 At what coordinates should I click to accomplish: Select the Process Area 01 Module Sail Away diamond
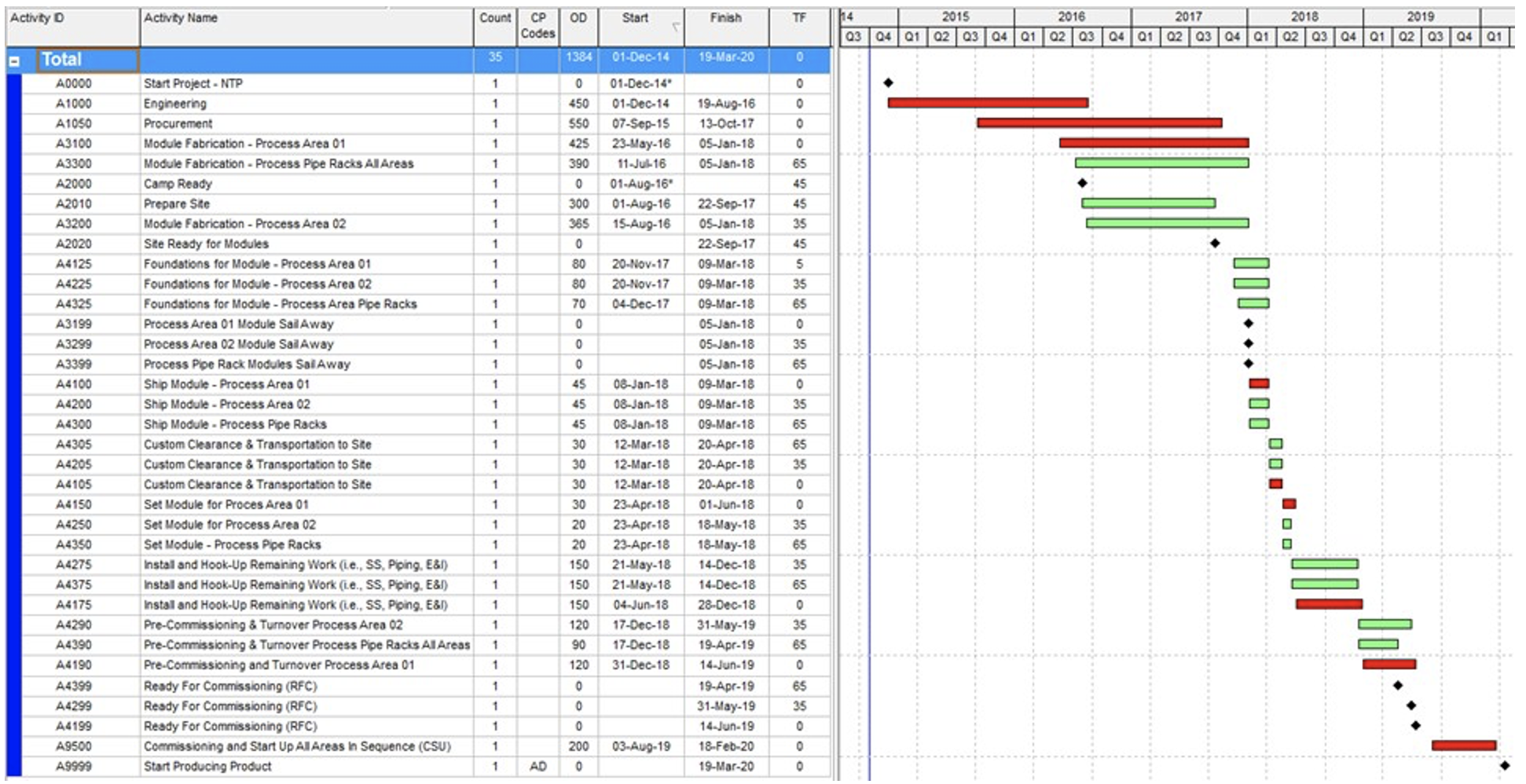(1248, 324)
